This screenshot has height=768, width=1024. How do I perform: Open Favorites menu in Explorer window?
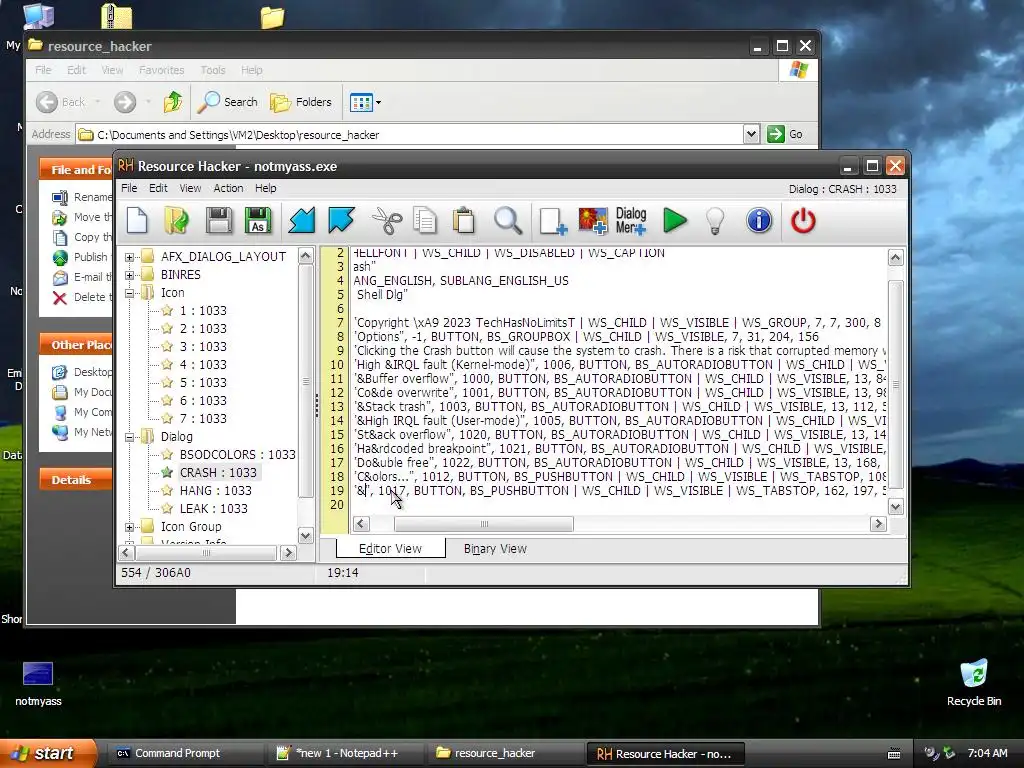(161, 70)
